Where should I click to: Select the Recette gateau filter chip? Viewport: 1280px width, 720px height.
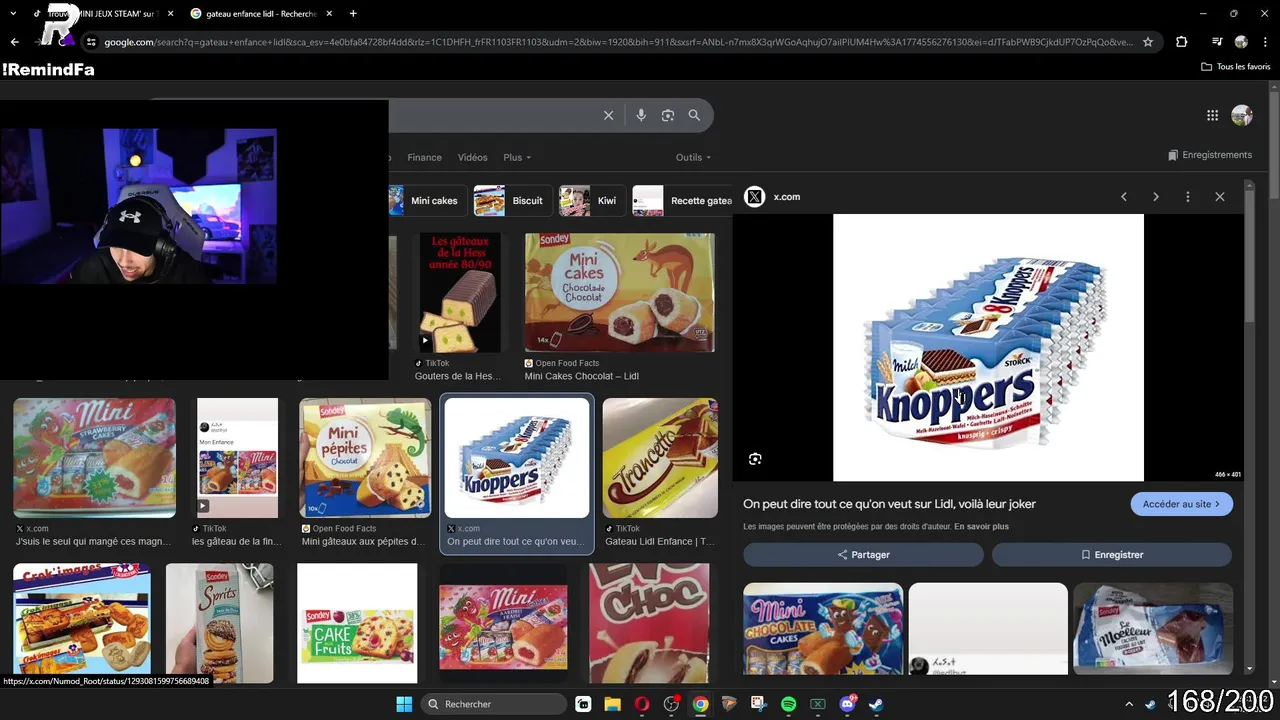(x=682, y=201)
